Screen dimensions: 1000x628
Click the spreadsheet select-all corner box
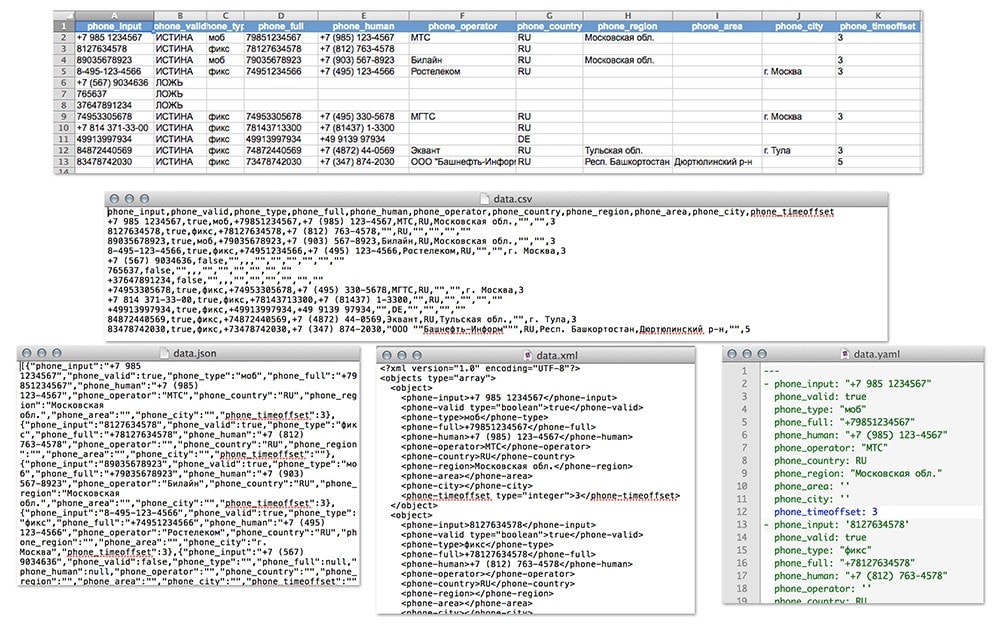63,15
